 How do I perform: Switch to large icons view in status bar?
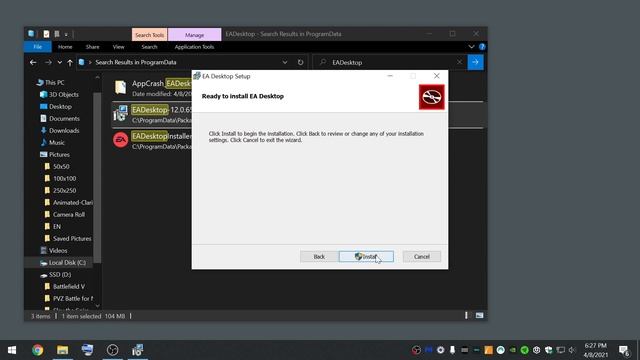coord(480,316)
